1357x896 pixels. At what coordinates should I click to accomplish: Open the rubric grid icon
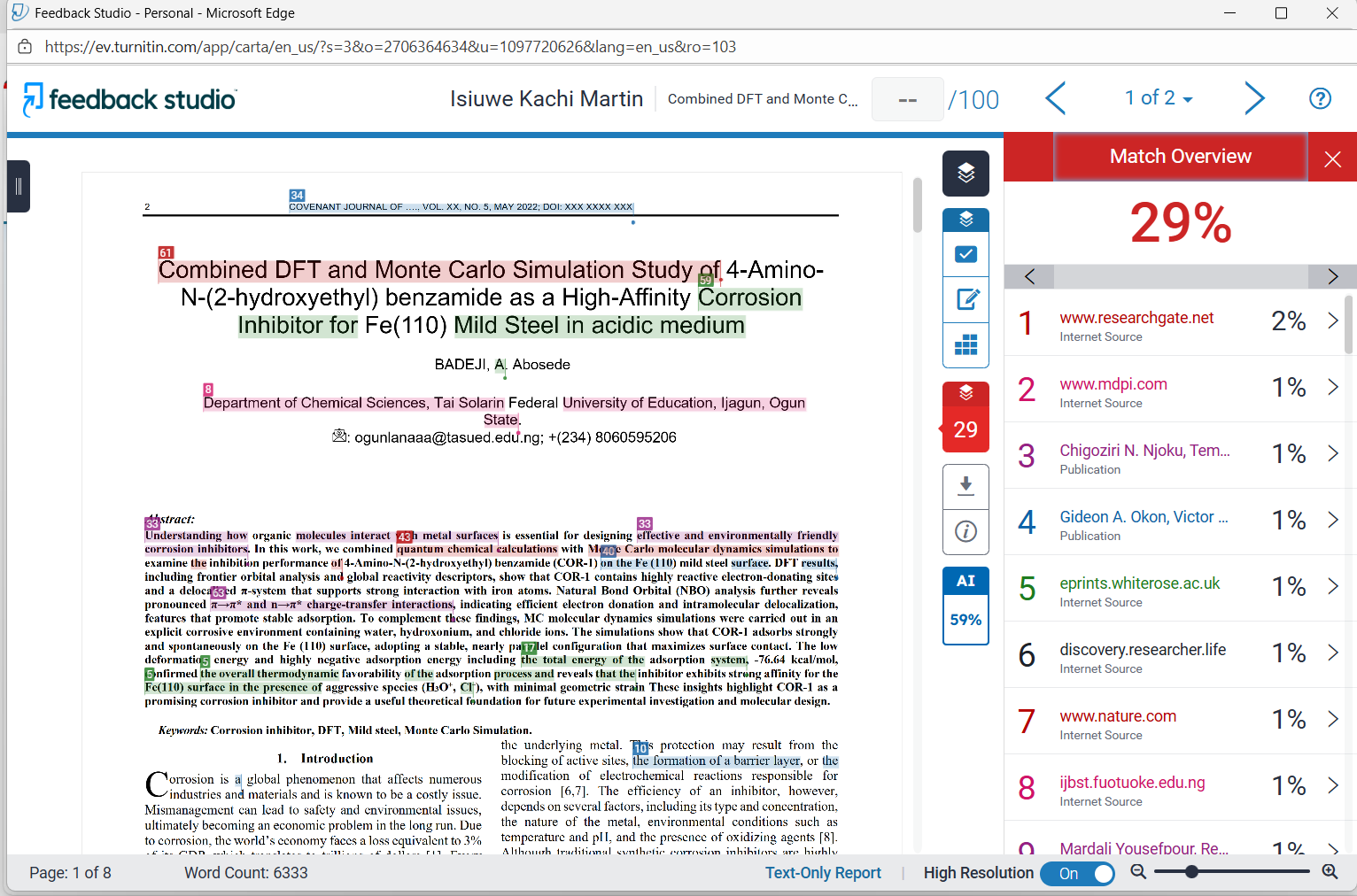coord(965,344)
